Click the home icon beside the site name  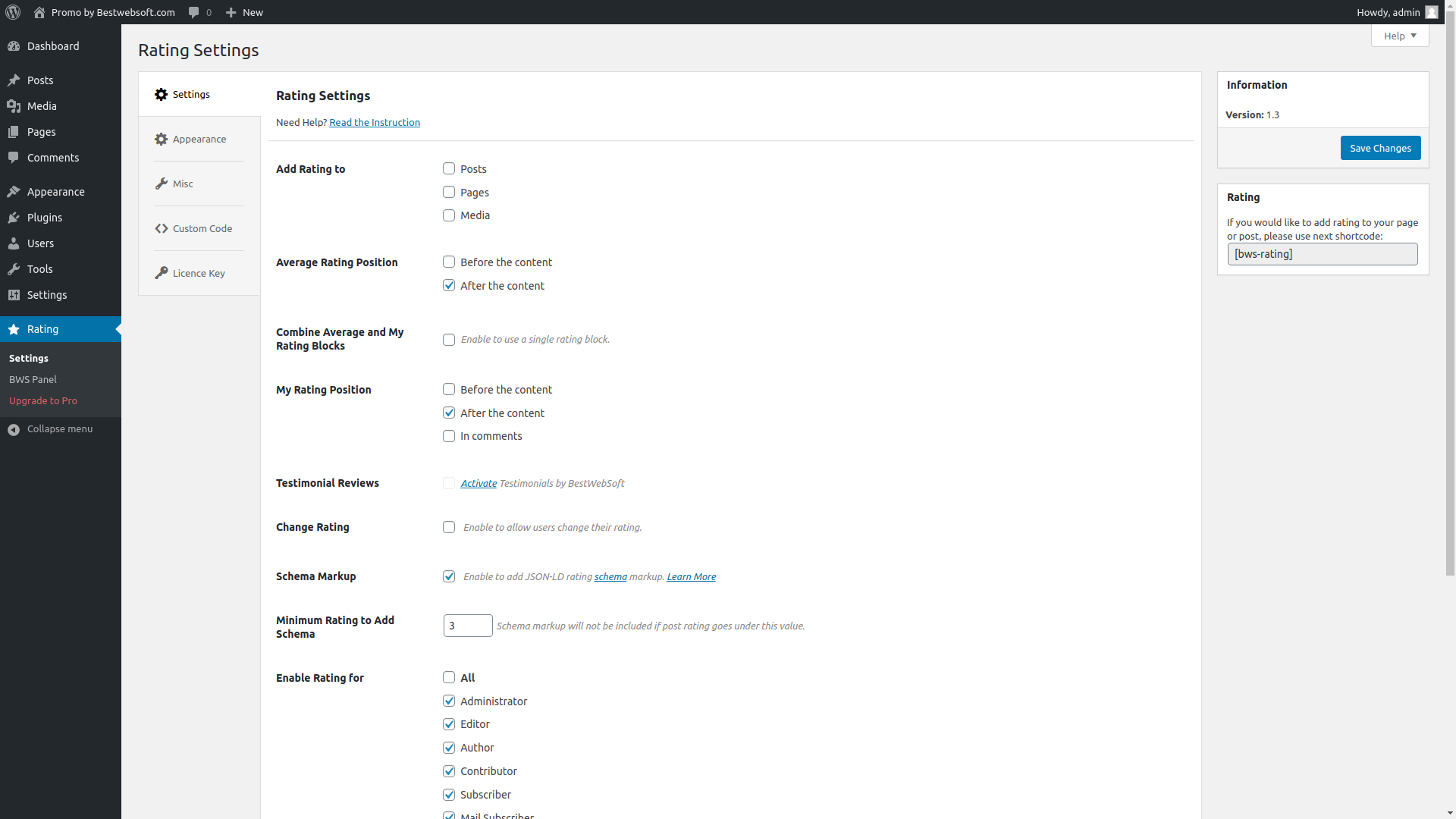pos(39,12)
